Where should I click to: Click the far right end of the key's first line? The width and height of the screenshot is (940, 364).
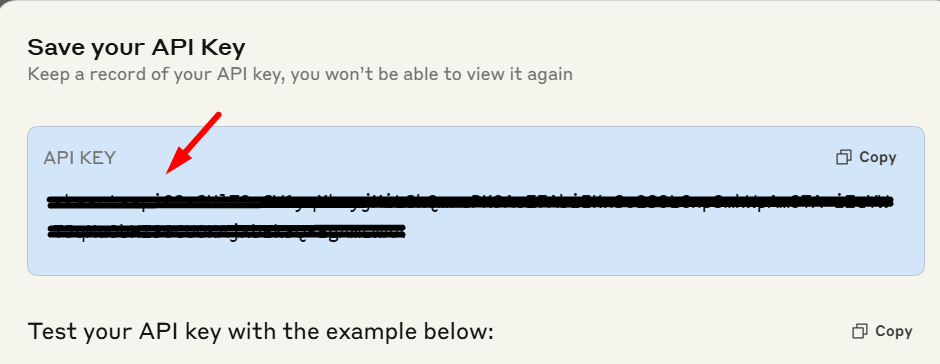coord(888,202)
